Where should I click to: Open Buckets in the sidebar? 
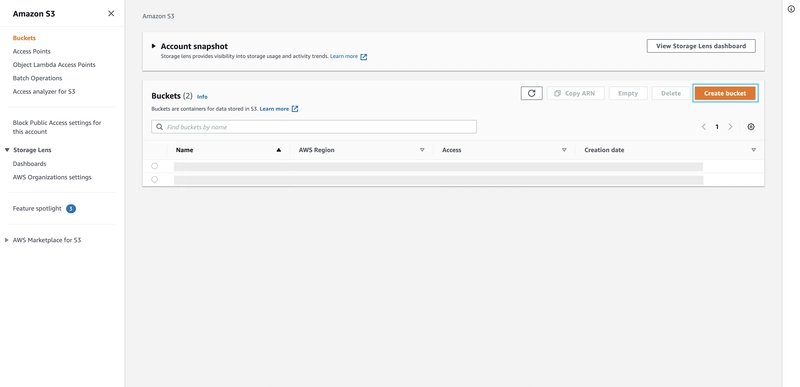click(x=24, y=38)
